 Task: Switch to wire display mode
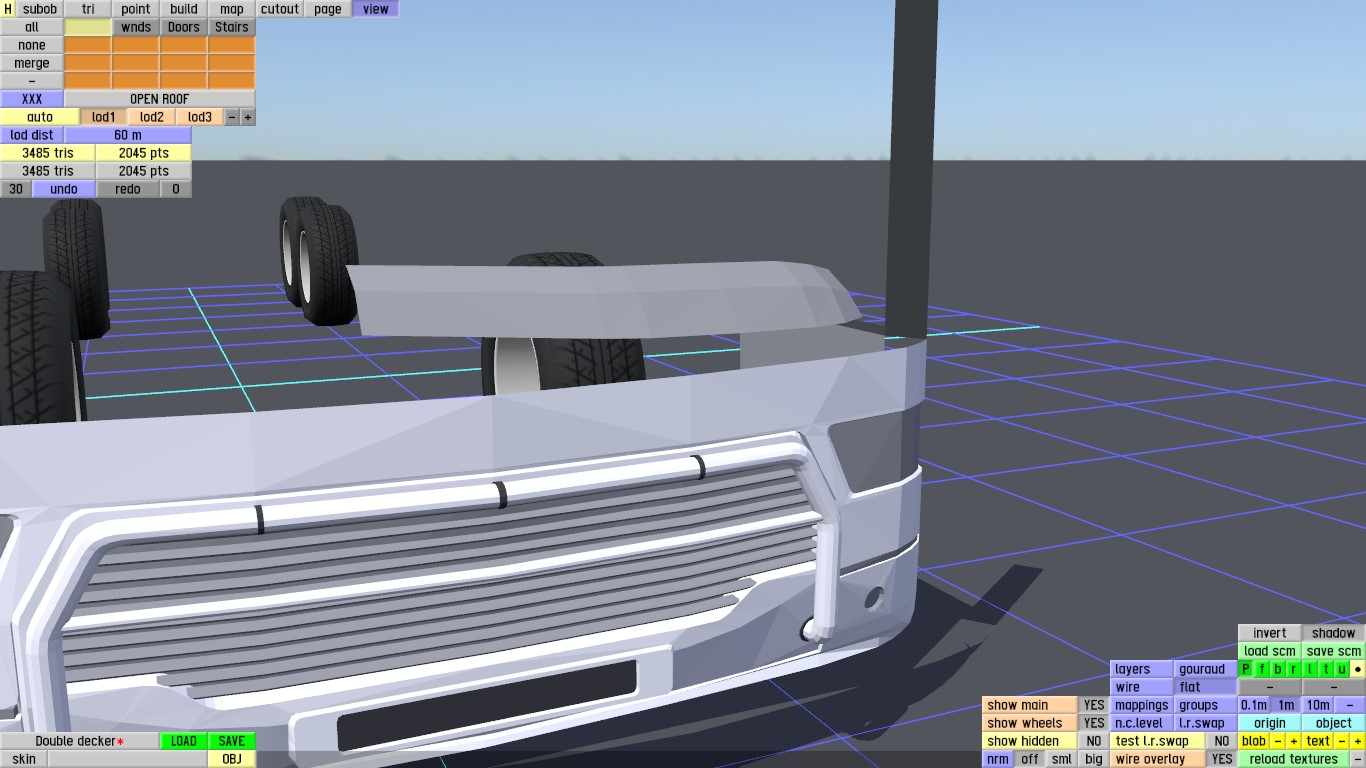pos(1142,687)
